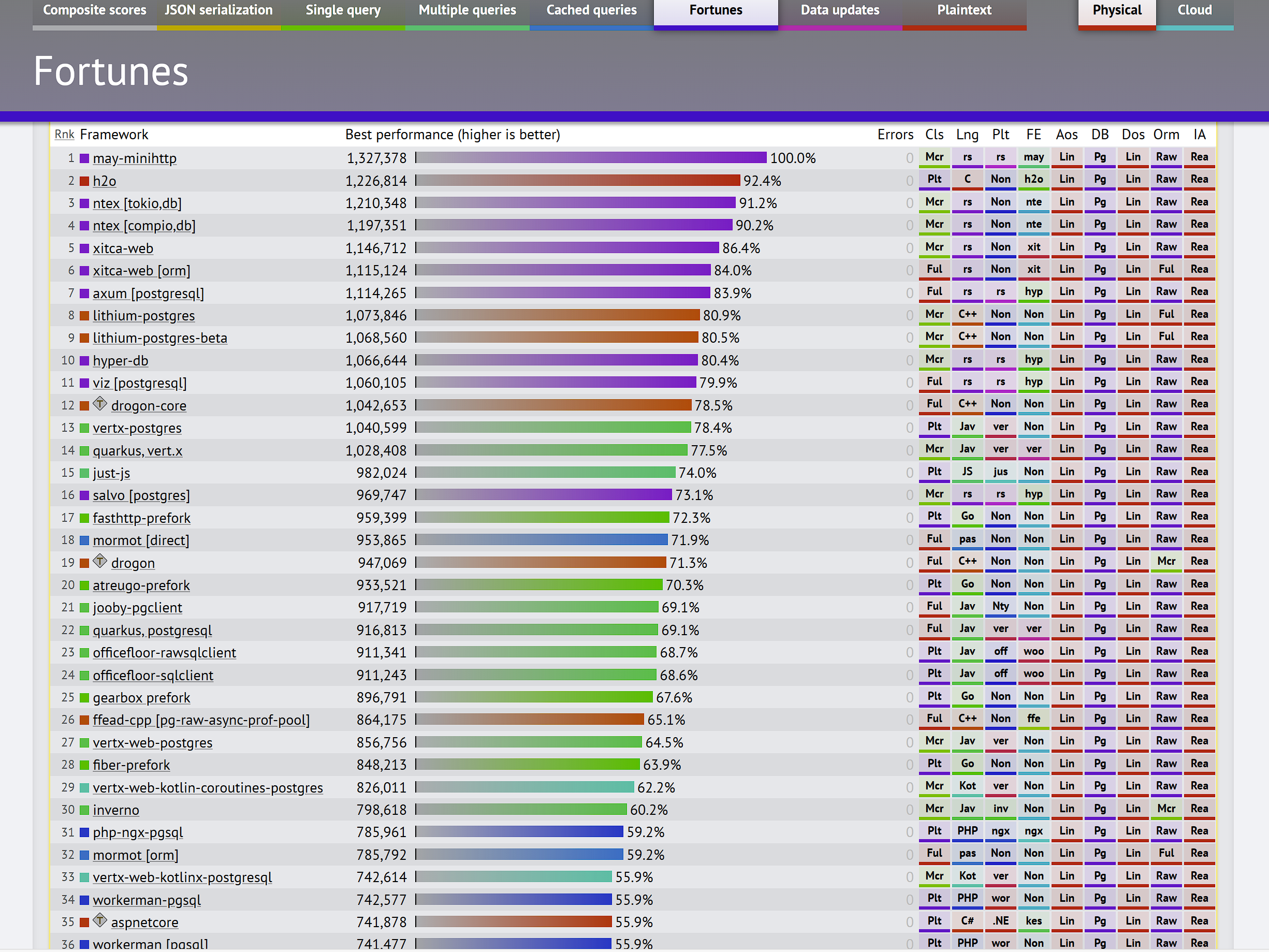Open officefloor-rawsqlclient link

tap(165, 653)
